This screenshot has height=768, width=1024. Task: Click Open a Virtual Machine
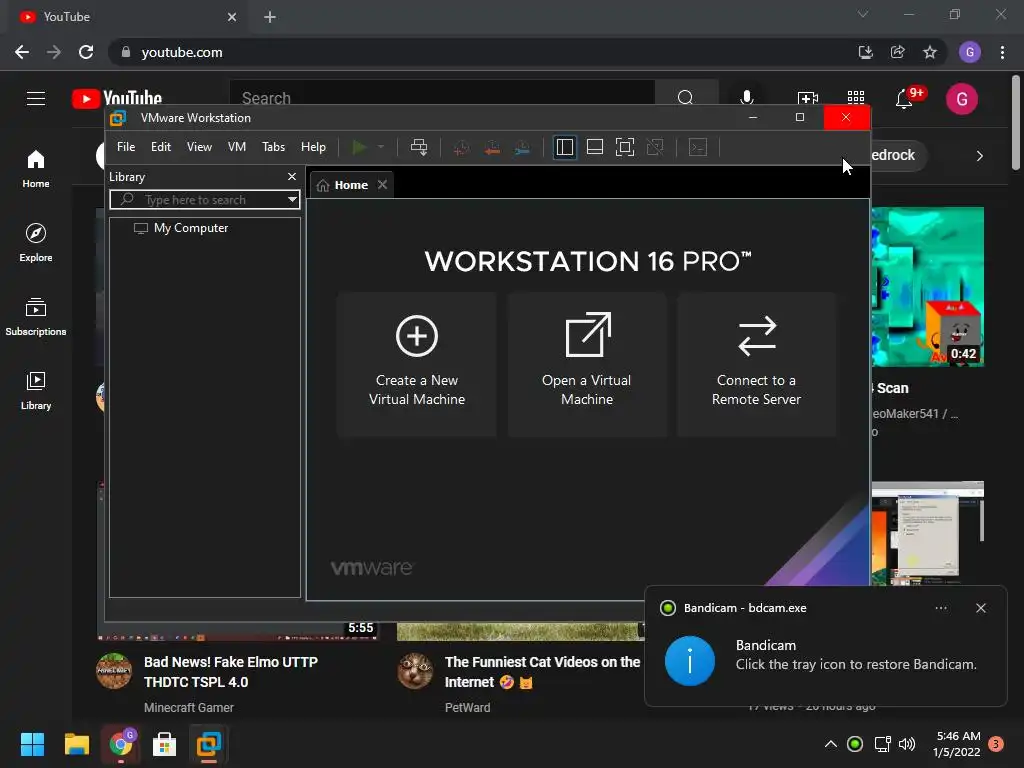pos(587,364)
